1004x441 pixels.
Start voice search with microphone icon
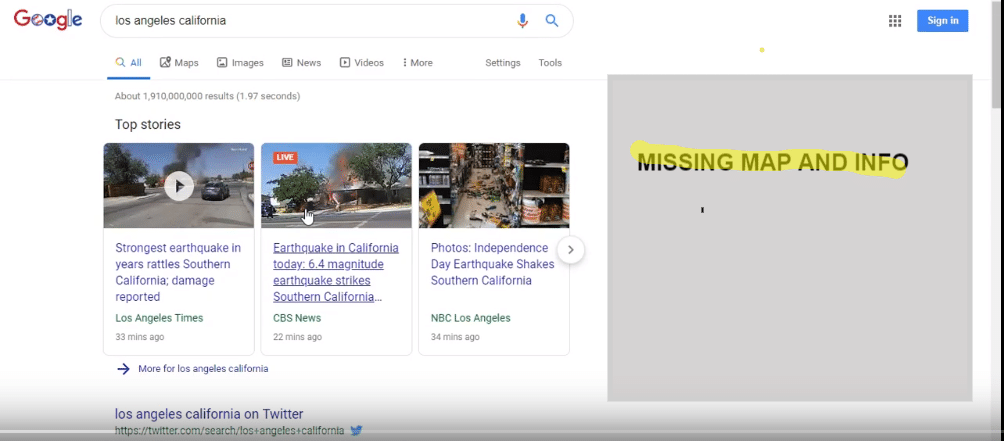click(x=522, y=20)
